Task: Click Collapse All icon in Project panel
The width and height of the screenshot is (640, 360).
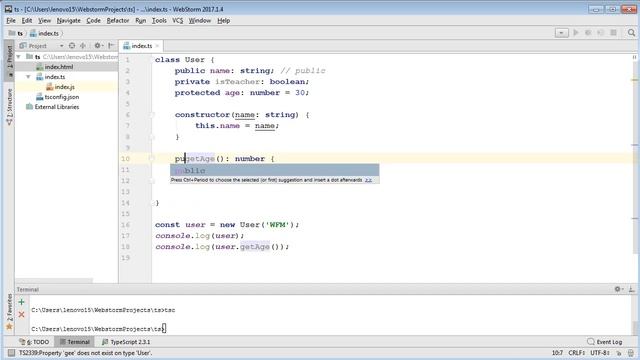Action: (83, 46)
